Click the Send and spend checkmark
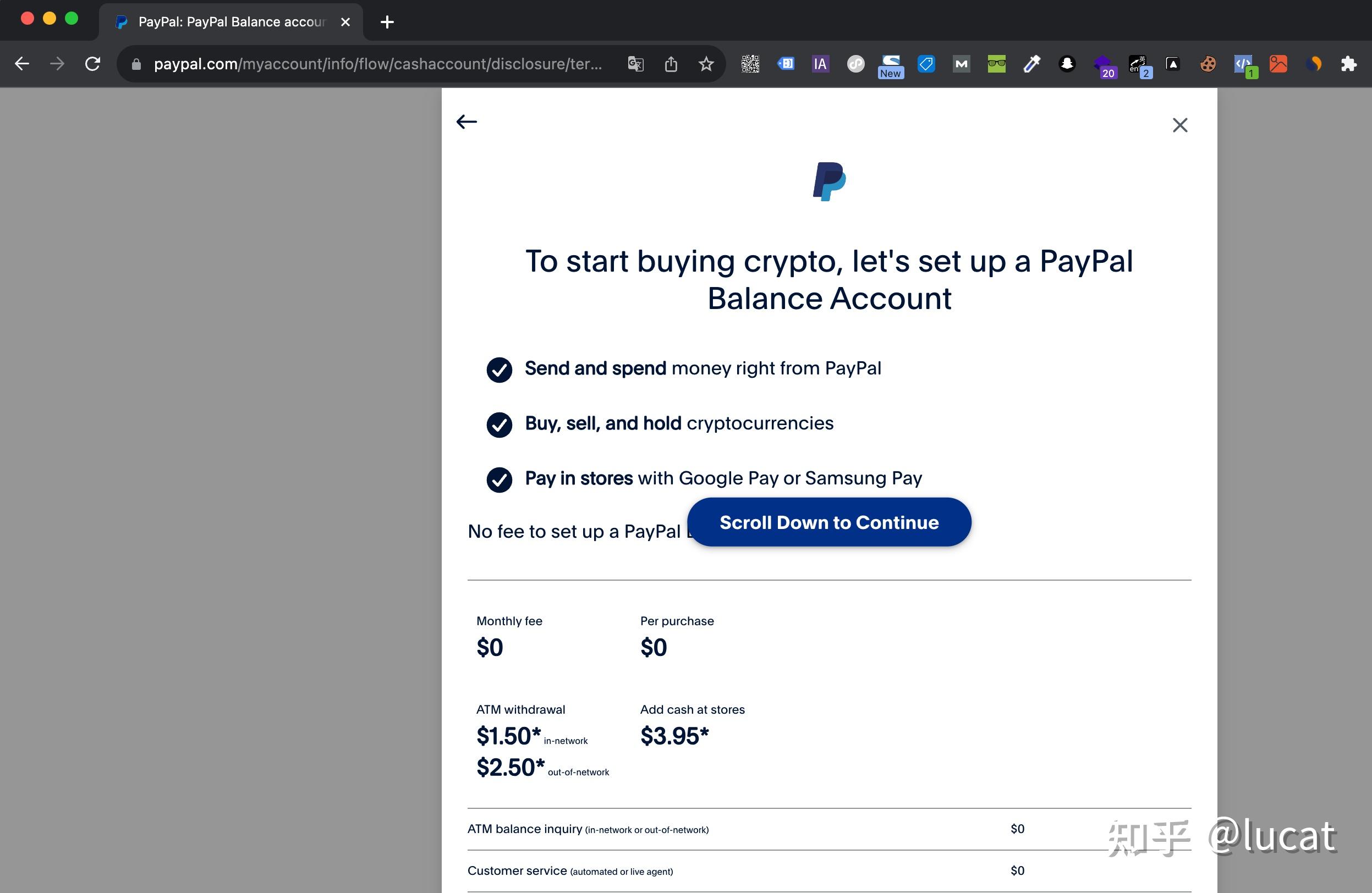 coord(499,370)
